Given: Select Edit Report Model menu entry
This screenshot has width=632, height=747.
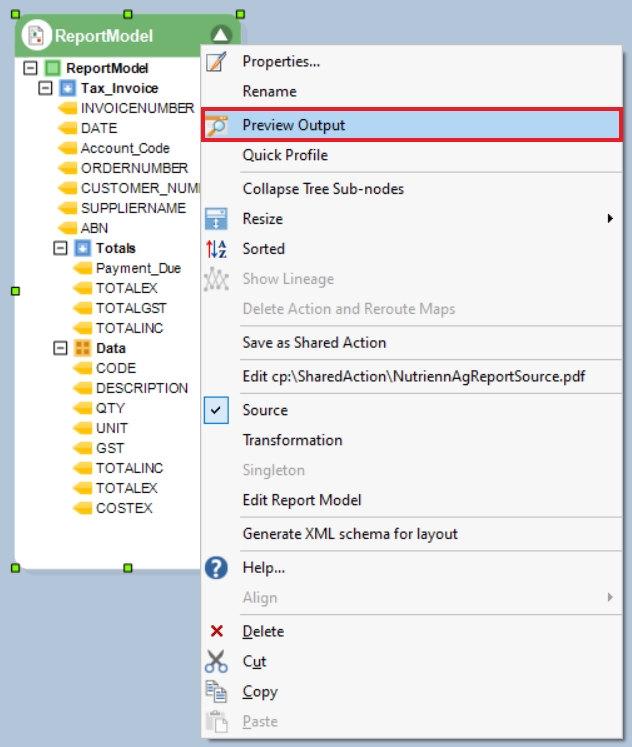Looking at the screenshot, I should [x=302, y=500].
